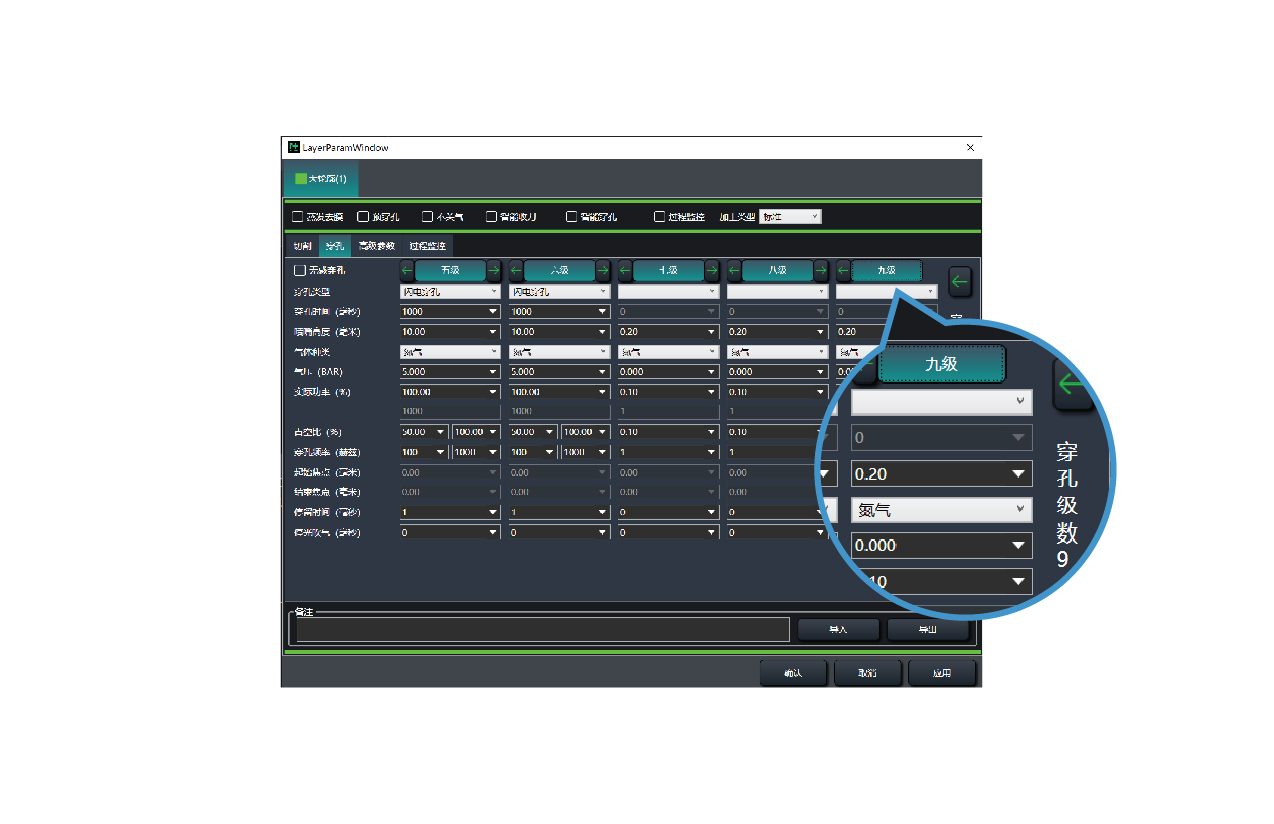The height and width of the screenshot is (824, 1274).
Task: Hit the right arrow beside 七级
Action: (712, 270)
